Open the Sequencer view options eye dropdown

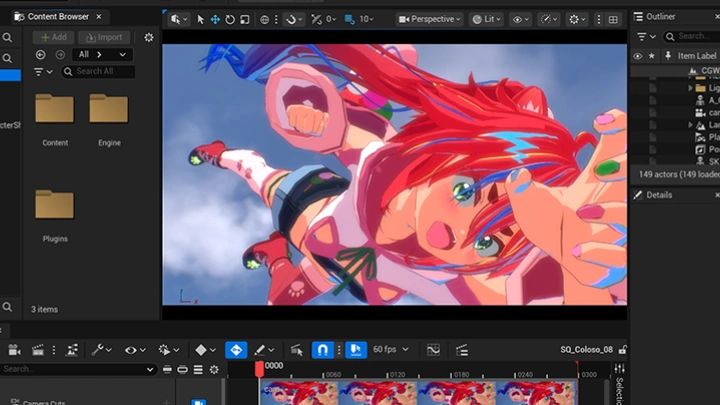point(135,350)
